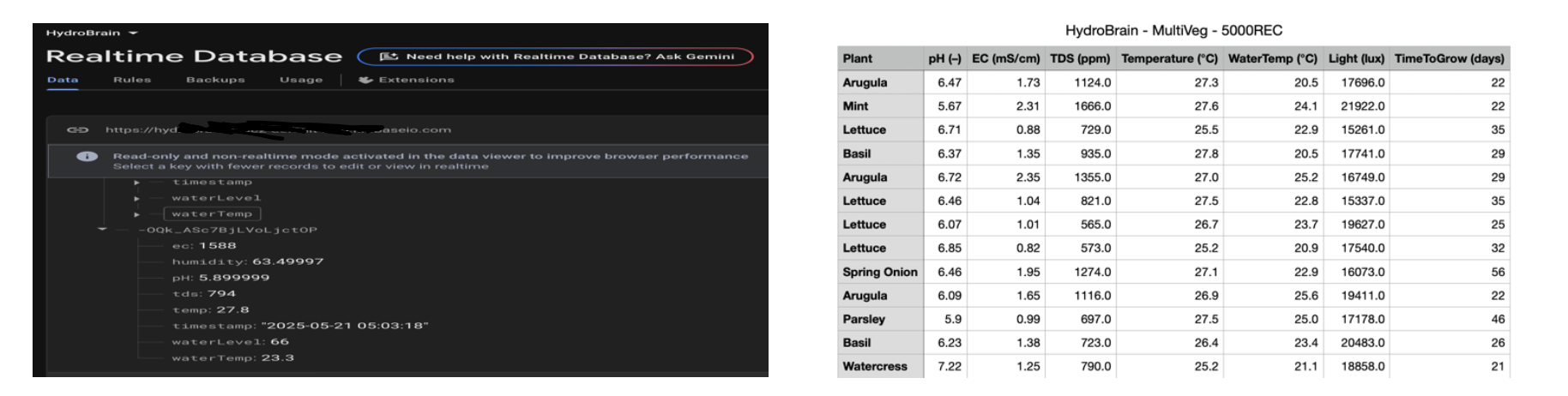Select the ec: 1588 entry

pyautogui.click(x=204, y=246)
